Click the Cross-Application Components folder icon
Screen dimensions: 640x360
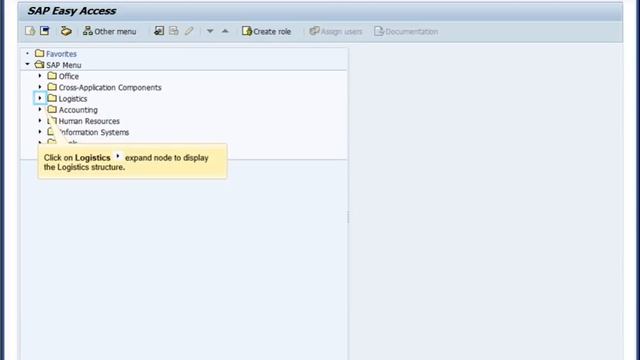(52, 87)
